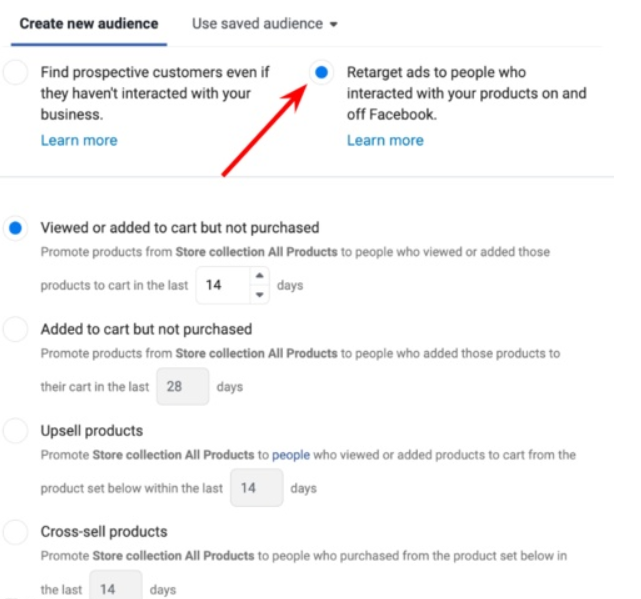Increase days with stepper up arrow
The height and width of the screenshot is (599, 641).
[259, 277]
